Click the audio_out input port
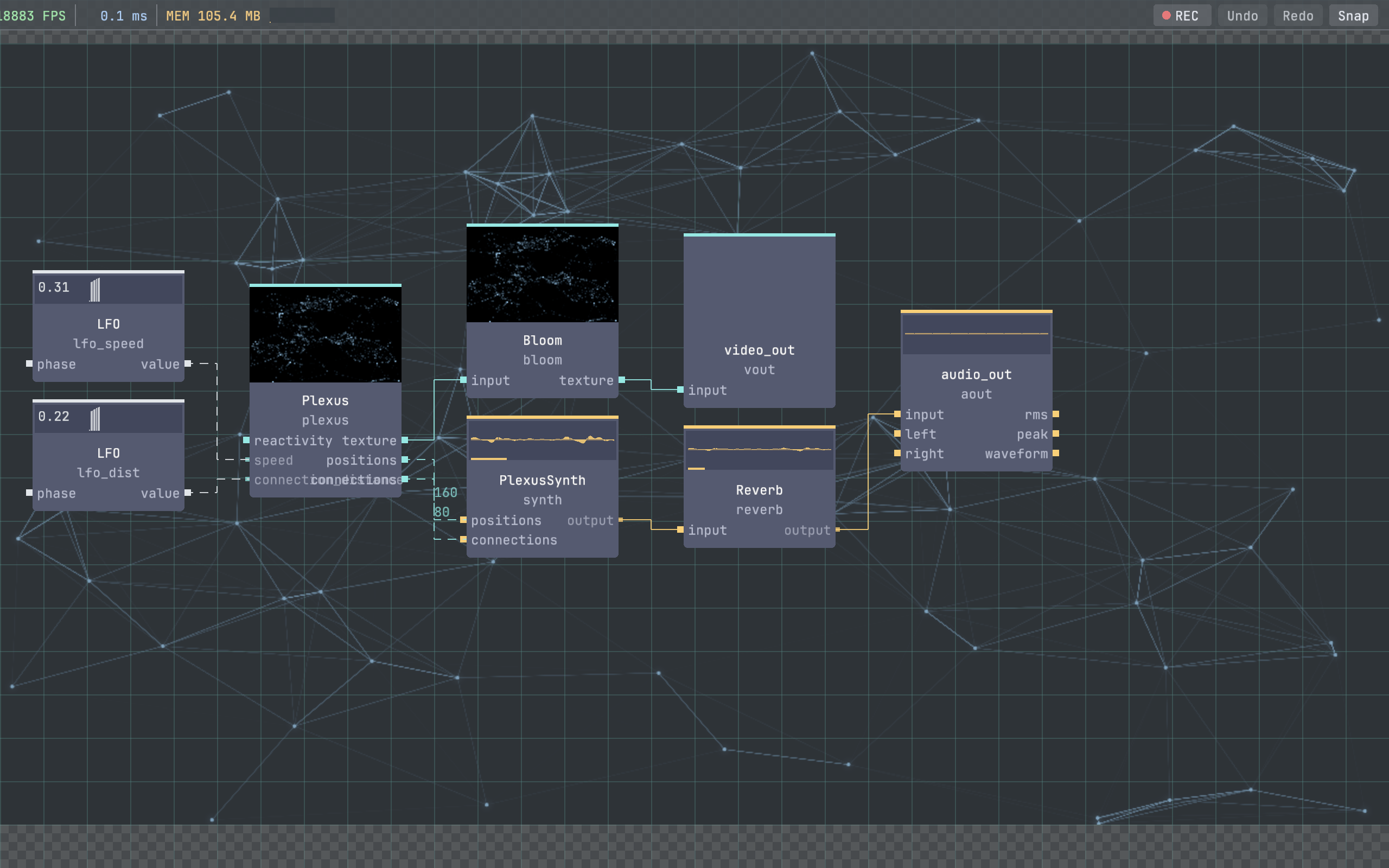 tap(897, 414)
